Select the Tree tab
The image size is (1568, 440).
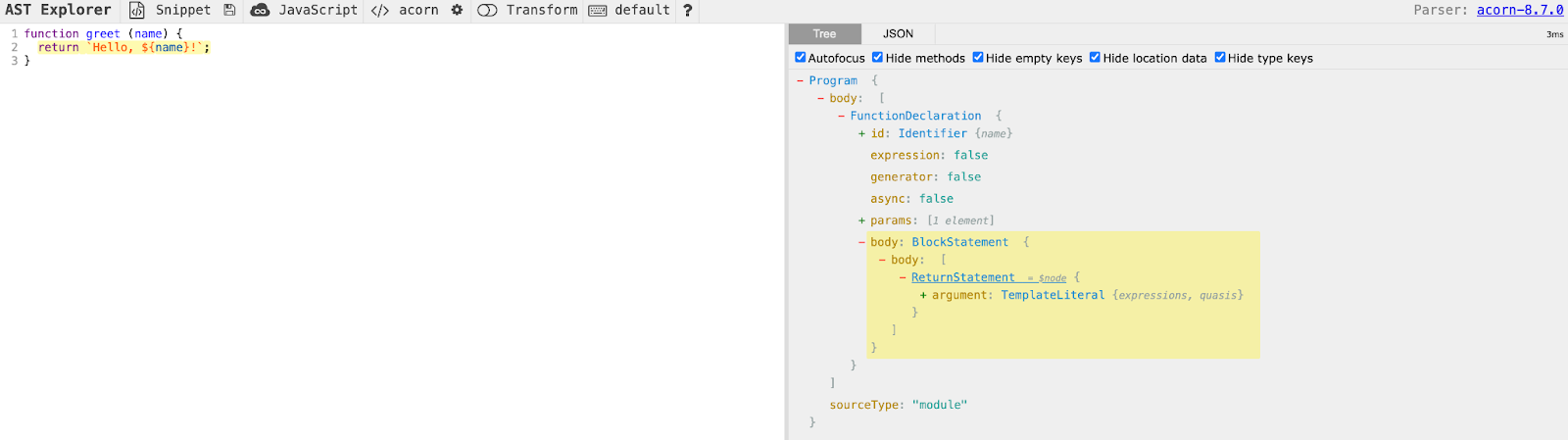(825, 33)
